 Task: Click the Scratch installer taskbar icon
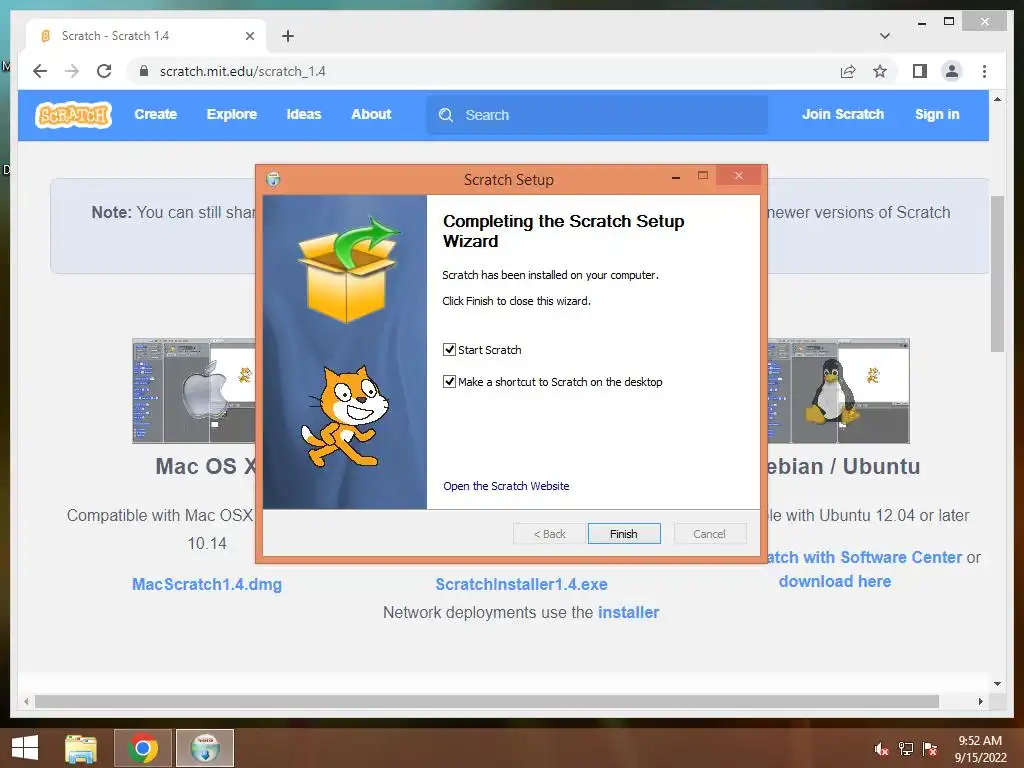205,748
